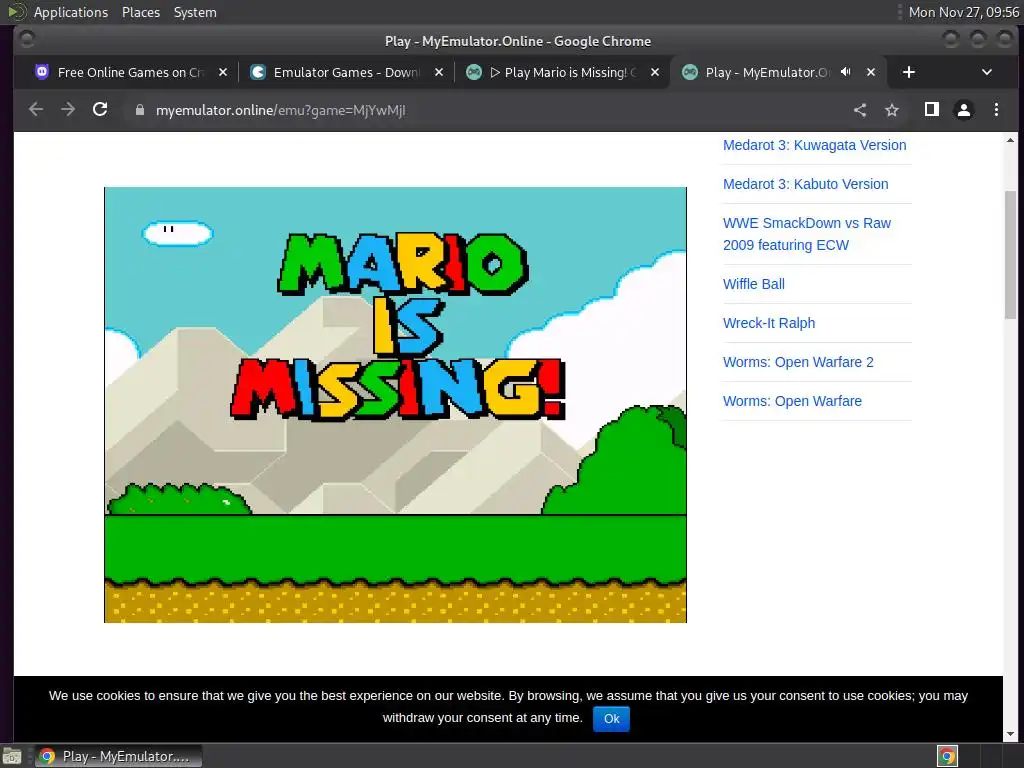Close the Free Online Games tab
The width and height of the screenshot is (1024, 768).
[x=223, y=72]
